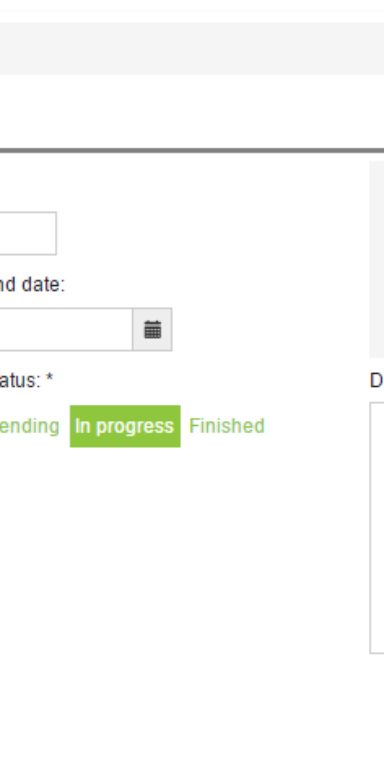Click the partly visible Pending link
The width and height of the screenshot is (384, 768).
(x=29, y=426)
